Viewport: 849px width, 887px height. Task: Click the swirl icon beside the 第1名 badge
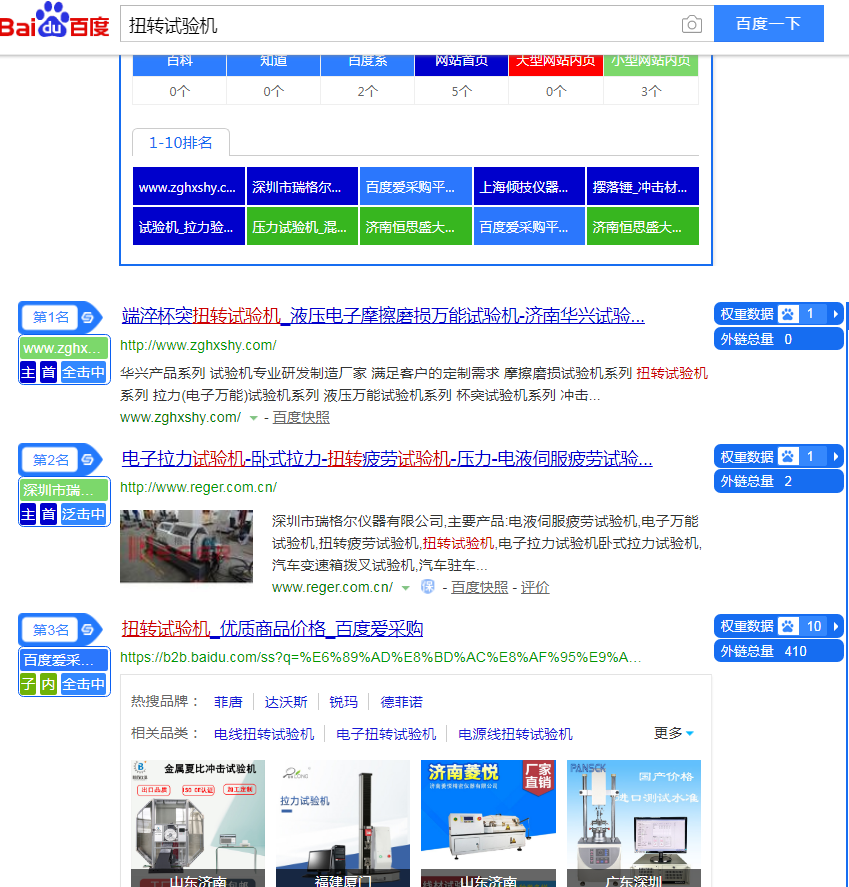(88, 317)
